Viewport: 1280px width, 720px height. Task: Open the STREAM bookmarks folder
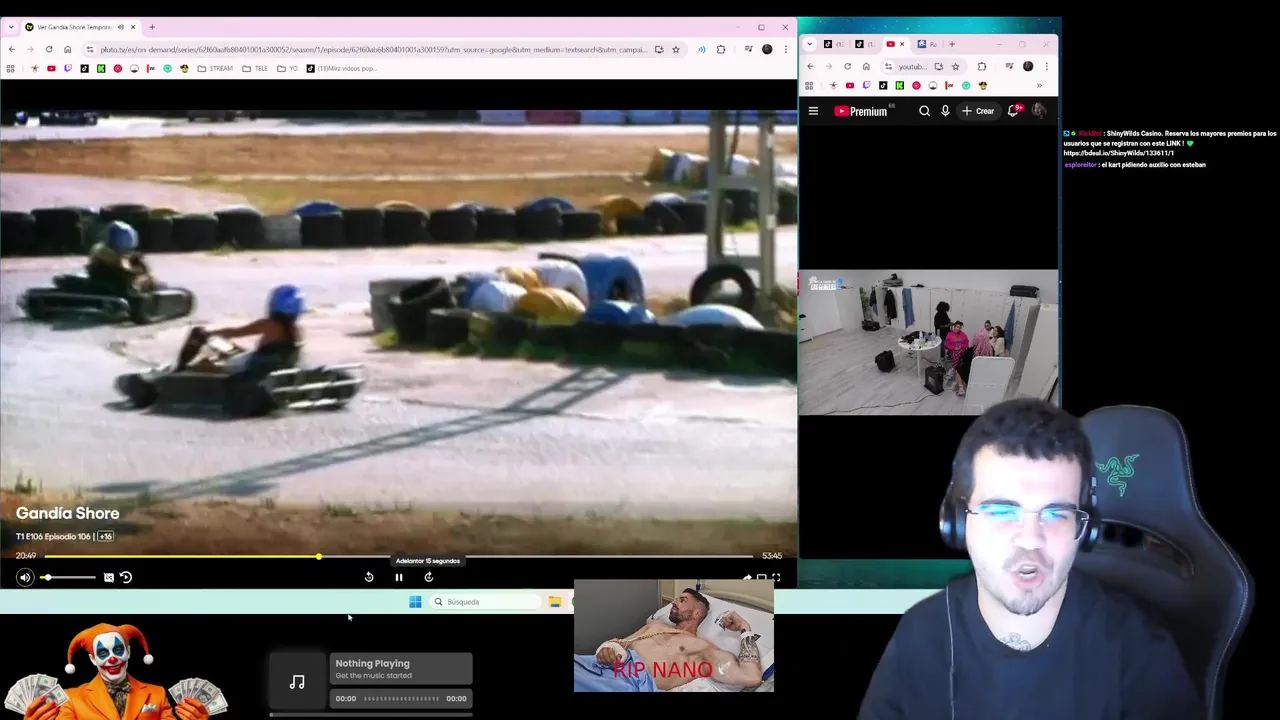(215, 68)
